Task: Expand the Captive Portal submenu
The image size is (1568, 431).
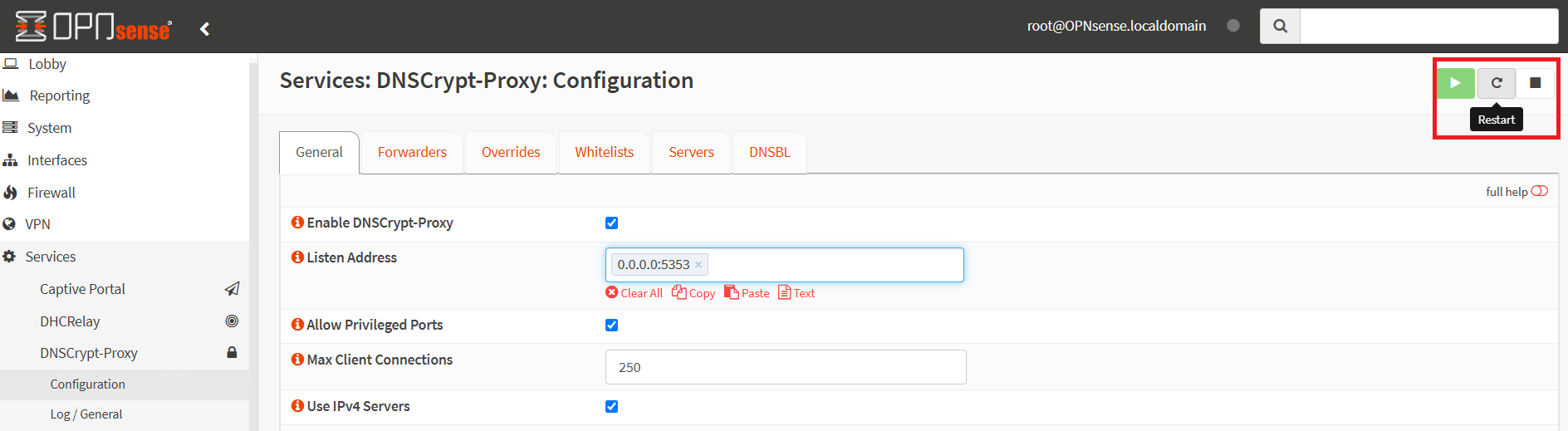Action: [x=82, y=289]
